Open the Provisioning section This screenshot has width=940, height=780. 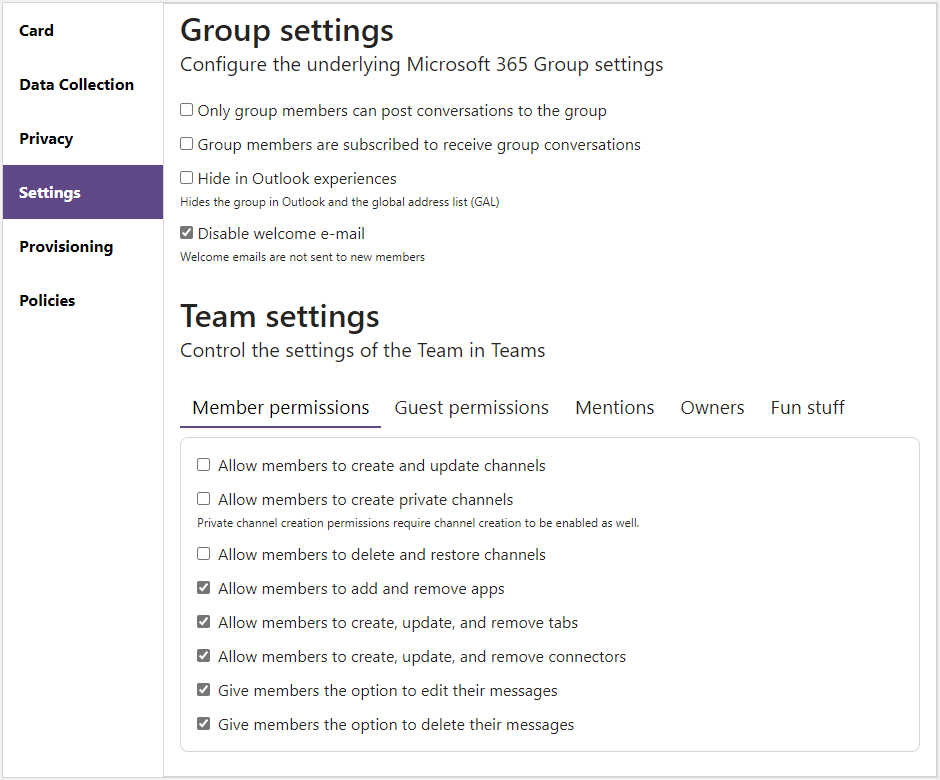tap(66, 246)
